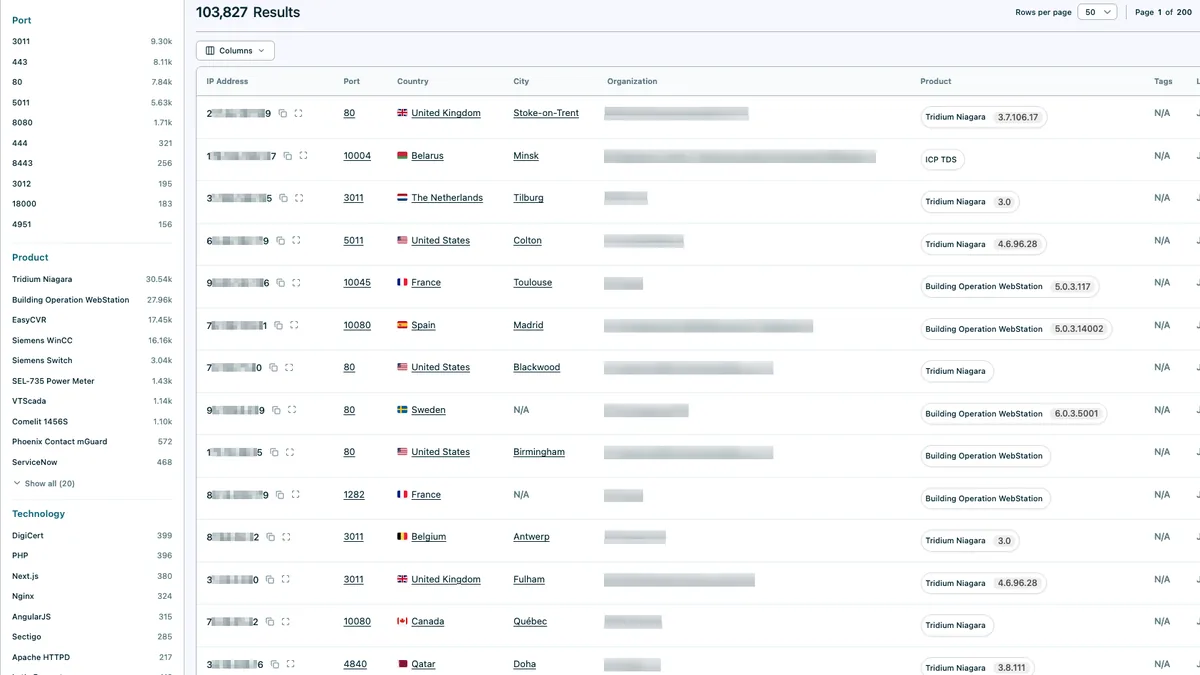Open the Sweden country link

tap(428, 410)
